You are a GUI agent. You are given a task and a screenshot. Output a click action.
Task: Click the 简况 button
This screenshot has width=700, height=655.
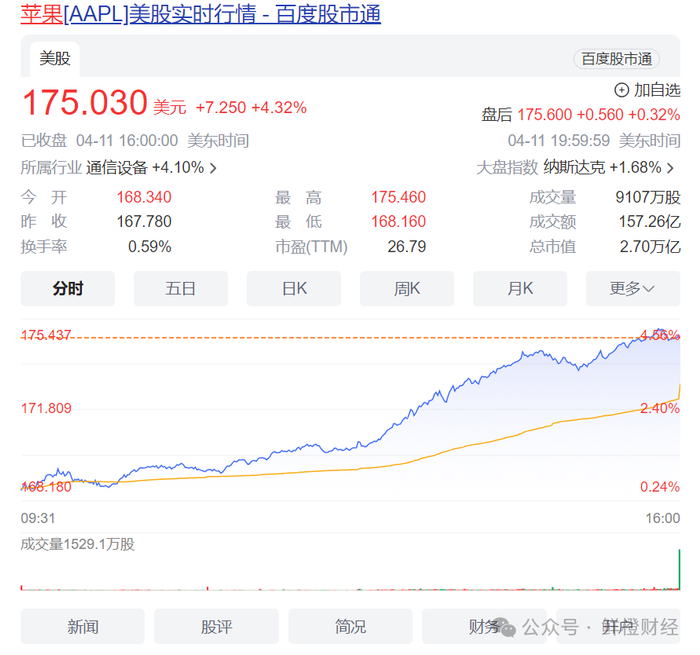point(350,626)
